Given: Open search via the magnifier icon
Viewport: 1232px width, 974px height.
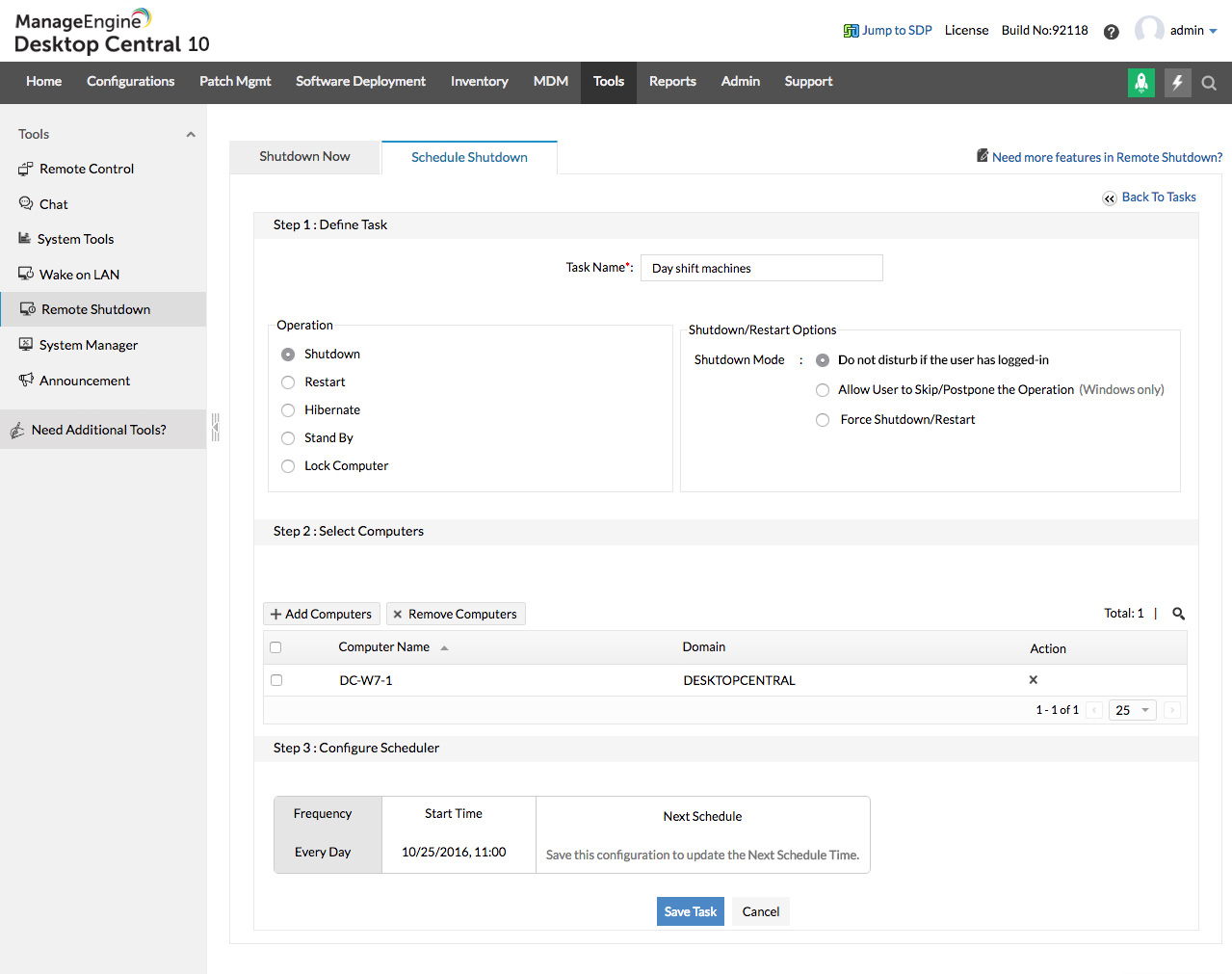Looking at the screenshot, I should tap(1209, 83).
